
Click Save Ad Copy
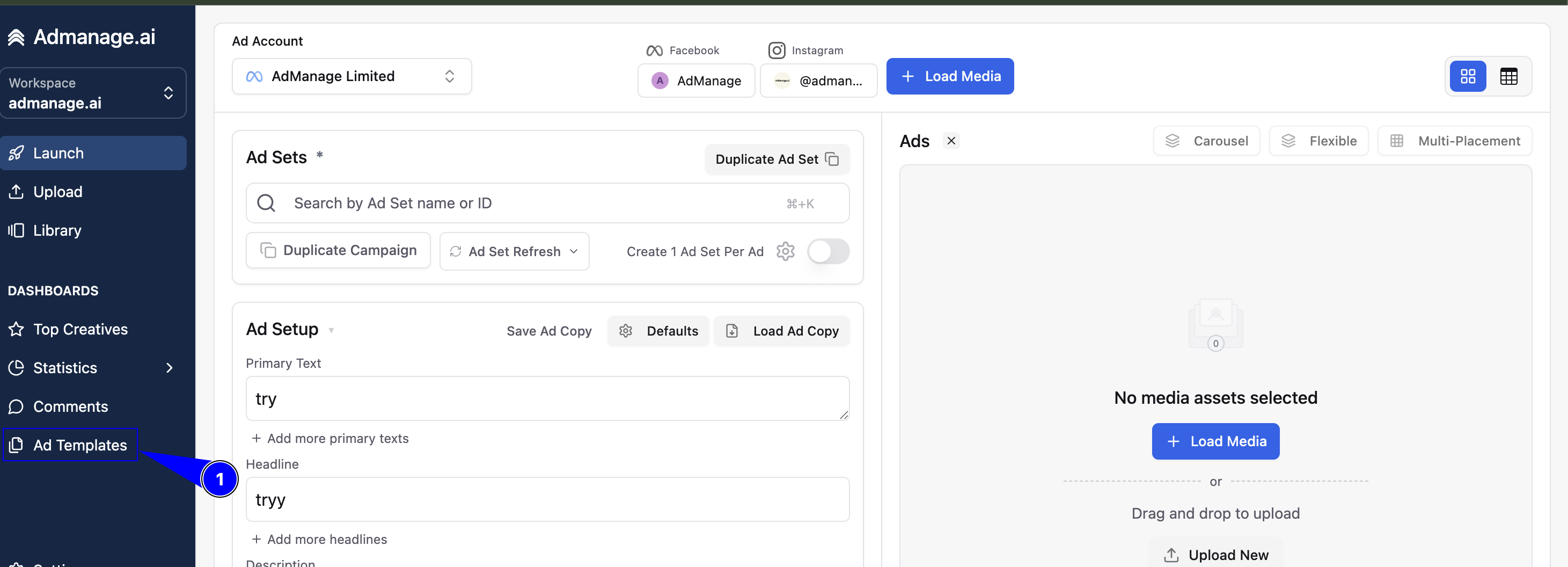(549, 331)
